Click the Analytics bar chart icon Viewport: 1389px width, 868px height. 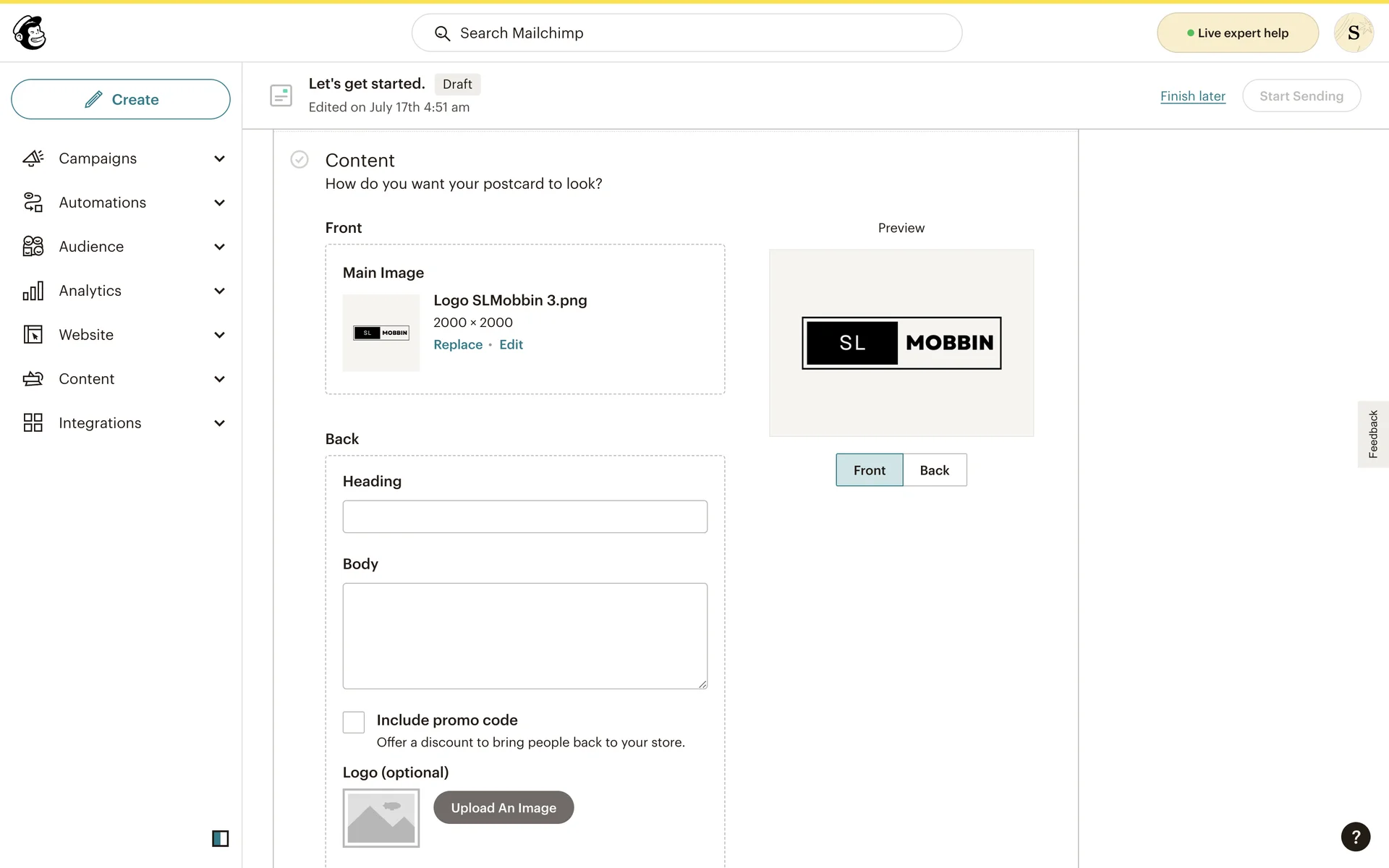coord(33,291)
